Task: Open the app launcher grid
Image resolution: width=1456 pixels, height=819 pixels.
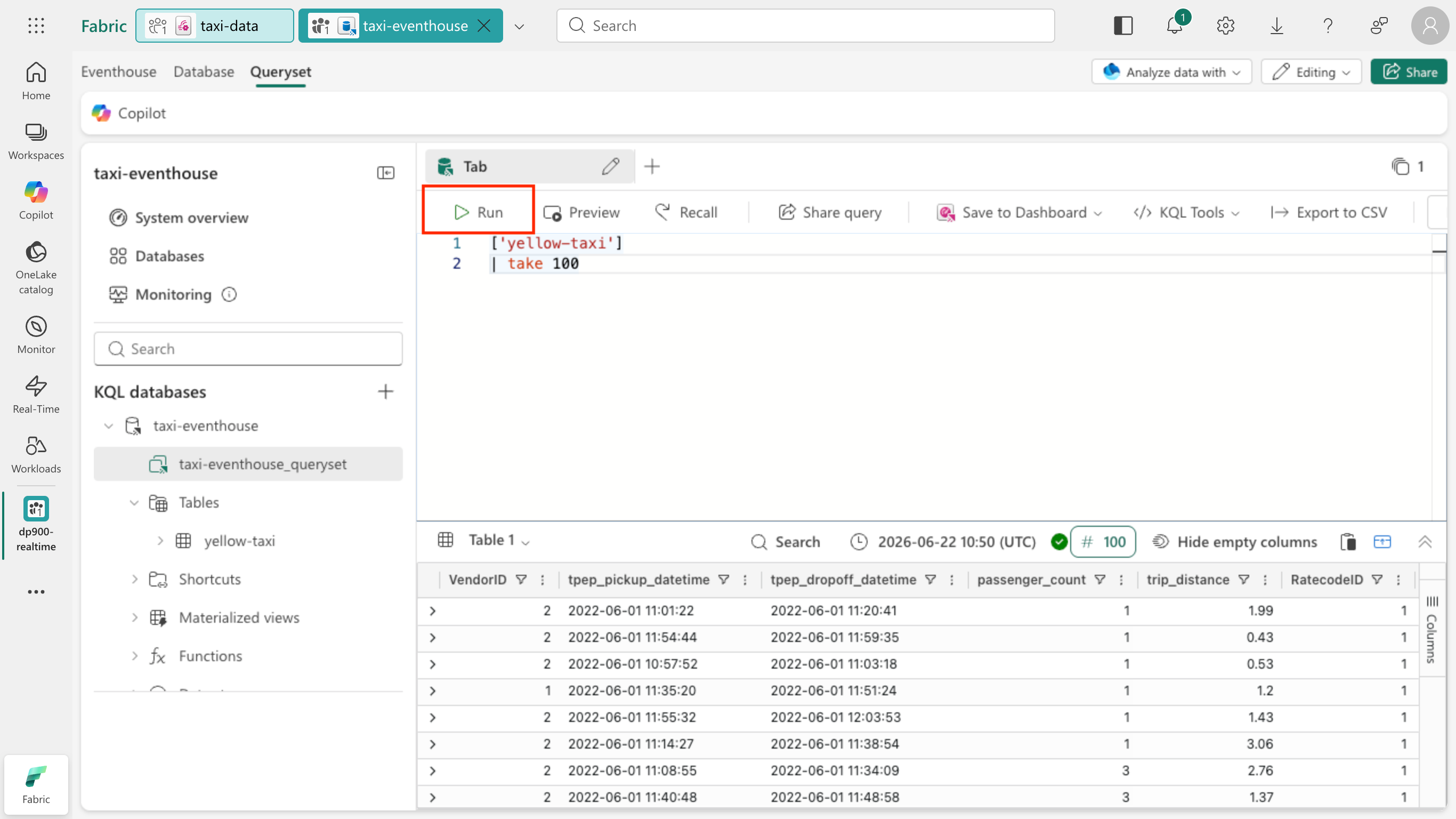Action: point(36,26)
